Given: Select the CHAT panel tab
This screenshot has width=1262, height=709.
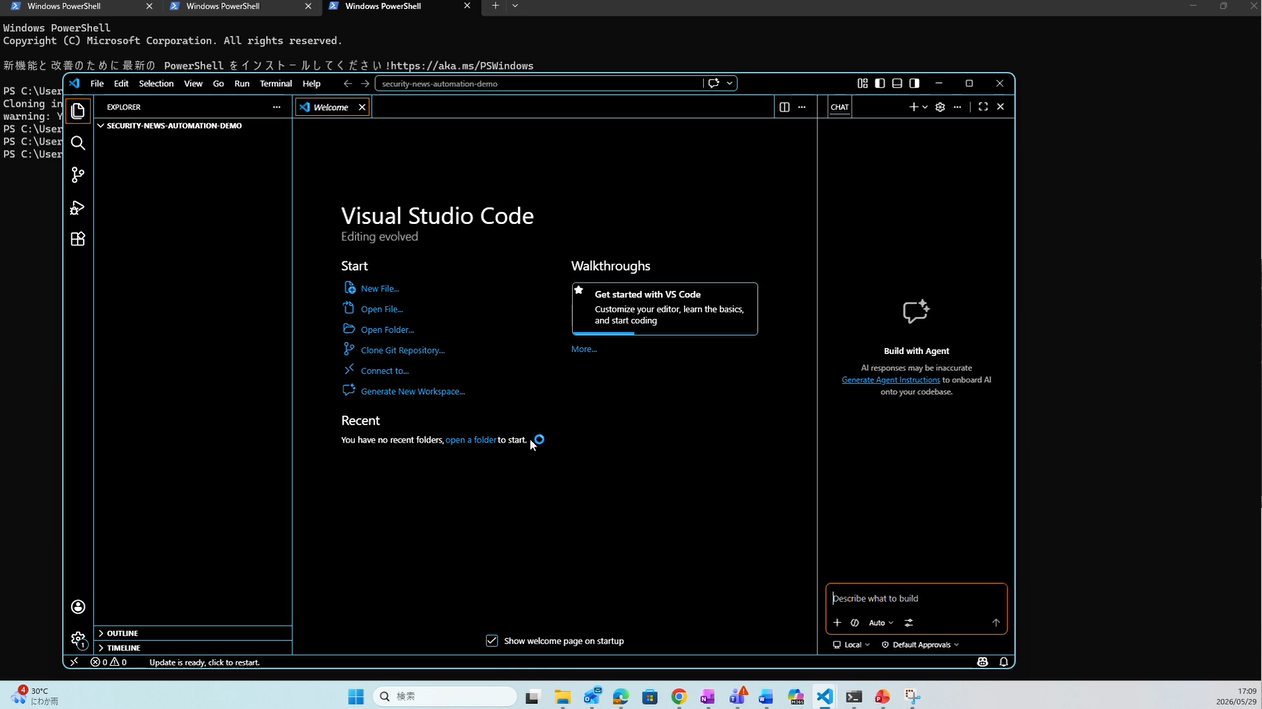Looking at the screenshot, I should tap(840, 107).
